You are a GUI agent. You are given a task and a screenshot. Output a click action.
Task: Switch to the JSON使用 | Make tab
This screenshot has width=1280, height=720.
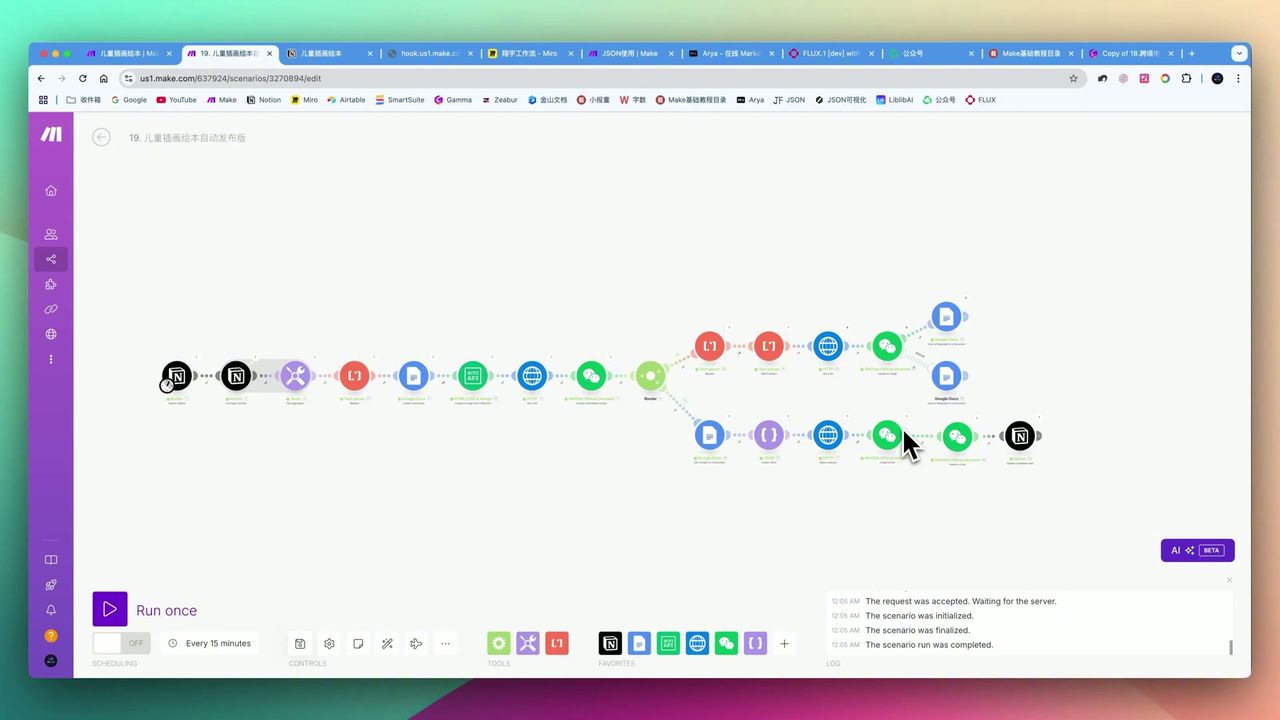tap(628, 53)
